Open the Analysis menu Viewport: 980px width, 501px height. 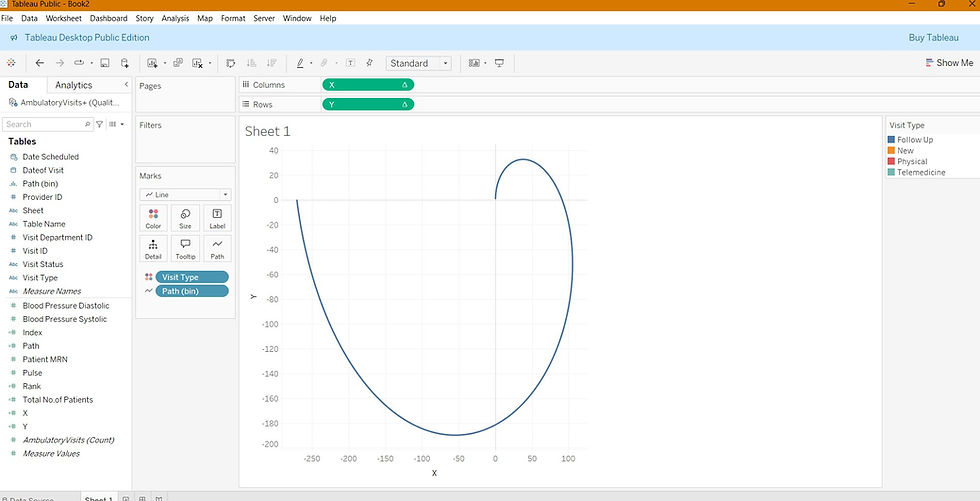tap(175, 18)
